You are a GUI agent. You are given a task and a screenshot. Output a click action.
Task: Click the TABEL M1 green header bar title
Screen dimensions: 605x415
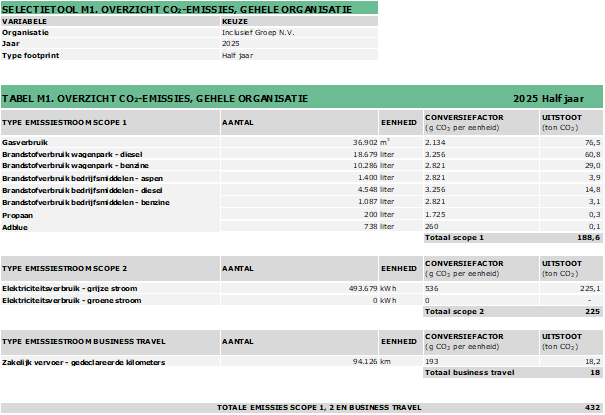[153, 98]
